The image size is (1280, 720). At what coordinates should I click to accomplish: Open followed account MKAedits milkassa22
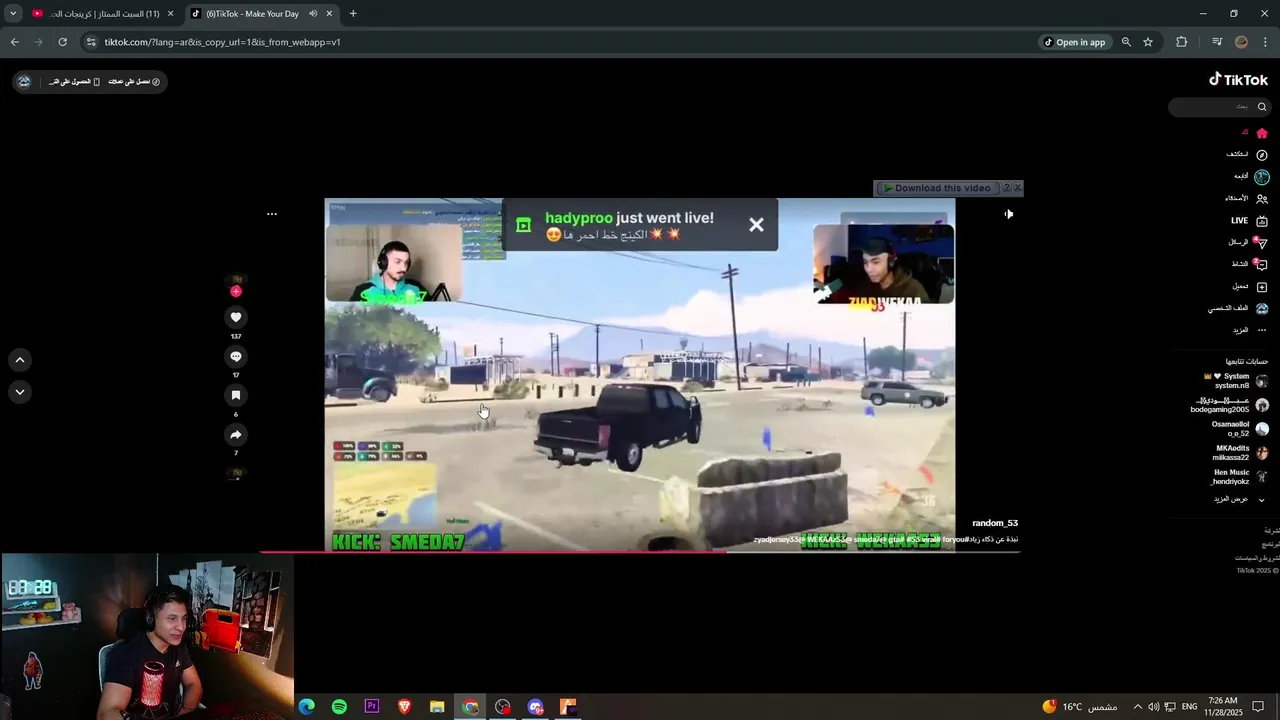click(x=1240, y=453)
